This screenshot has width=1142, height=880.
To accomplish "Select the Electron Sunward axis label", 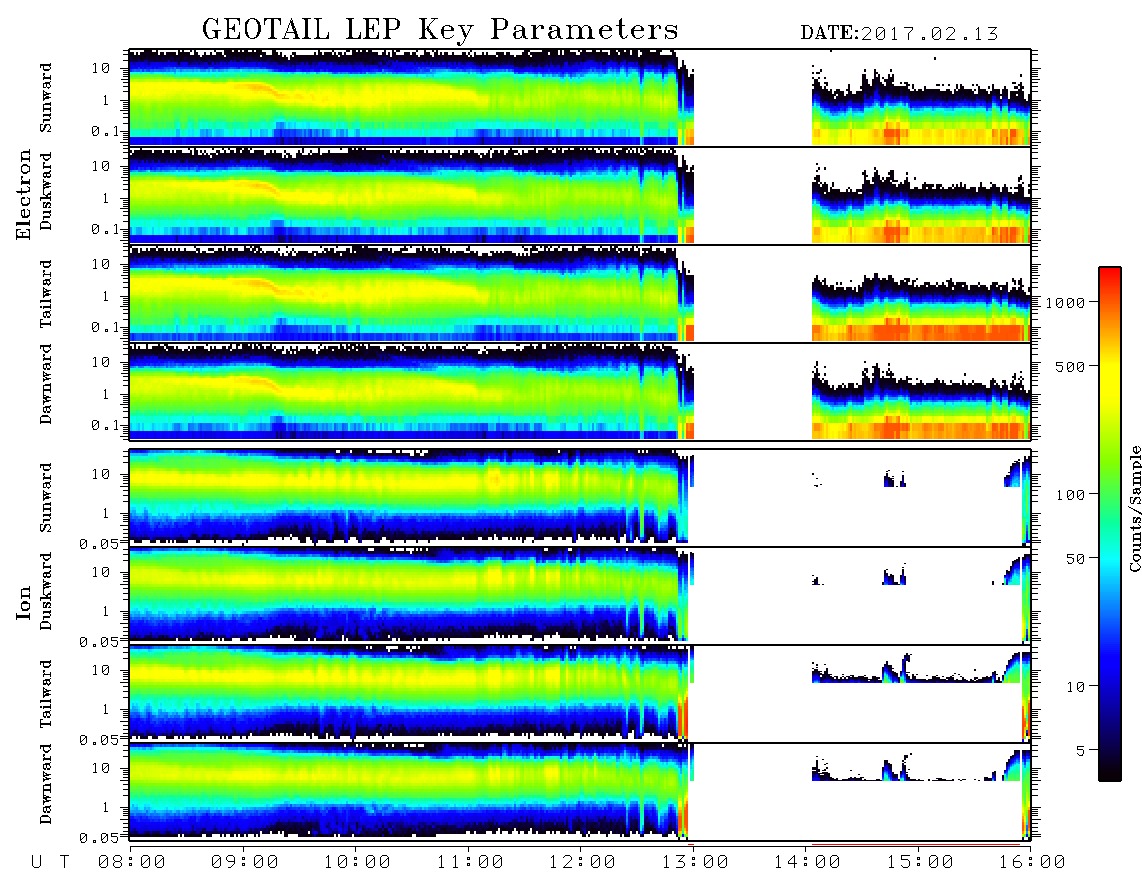I will point(46,98).
